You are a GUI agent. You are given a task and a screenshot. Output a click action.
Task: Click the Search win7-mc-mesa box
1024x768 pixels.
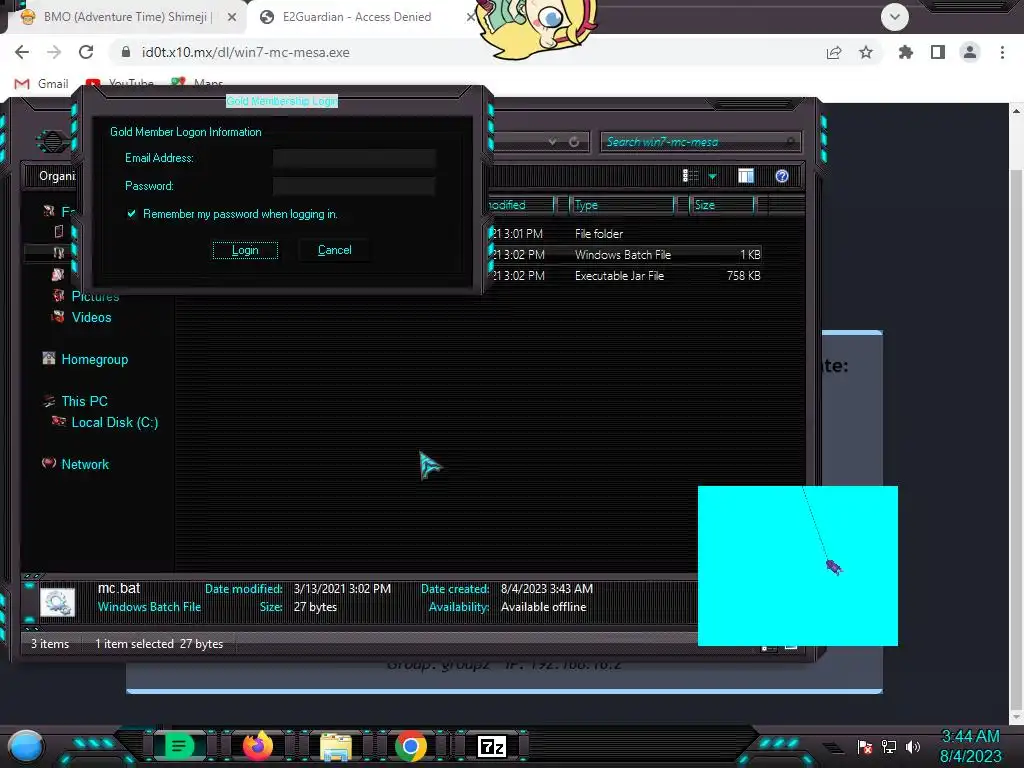click(x=700, y=142)
